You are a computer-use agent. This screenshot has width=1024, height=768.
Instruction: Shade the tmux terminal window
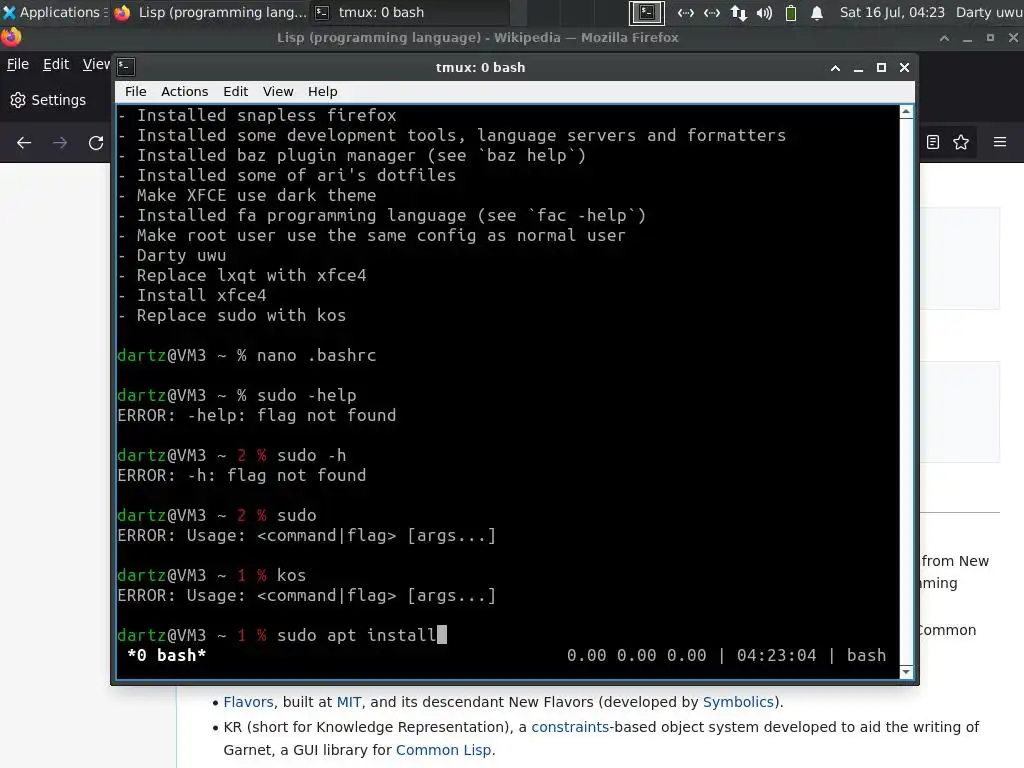(835, 67)
